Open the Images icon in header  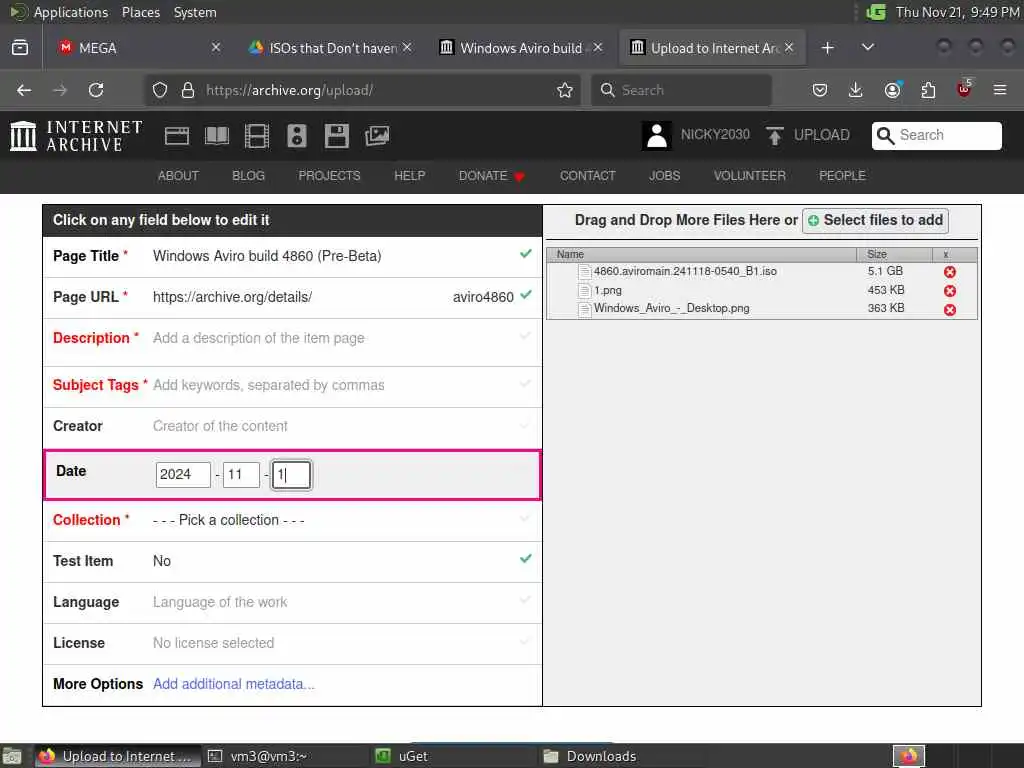point(377,136)
